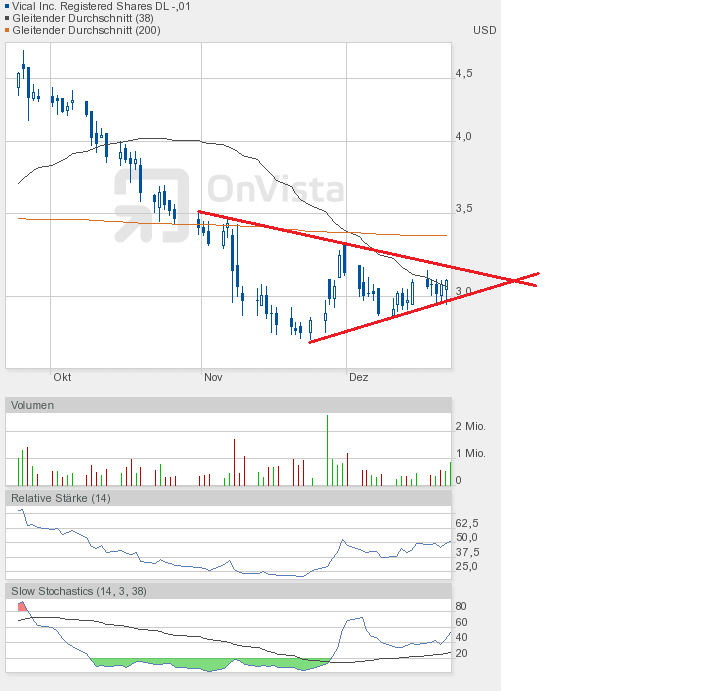Click the blue Vical Inc. legend square
This screenshot has width=725, height=691.
pyautogui.click(x=7, y=6)
